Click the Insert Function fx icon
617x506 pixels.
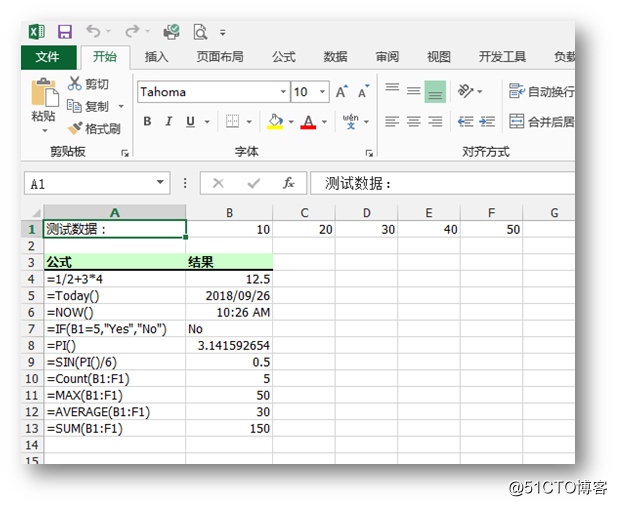coord(288,183)
